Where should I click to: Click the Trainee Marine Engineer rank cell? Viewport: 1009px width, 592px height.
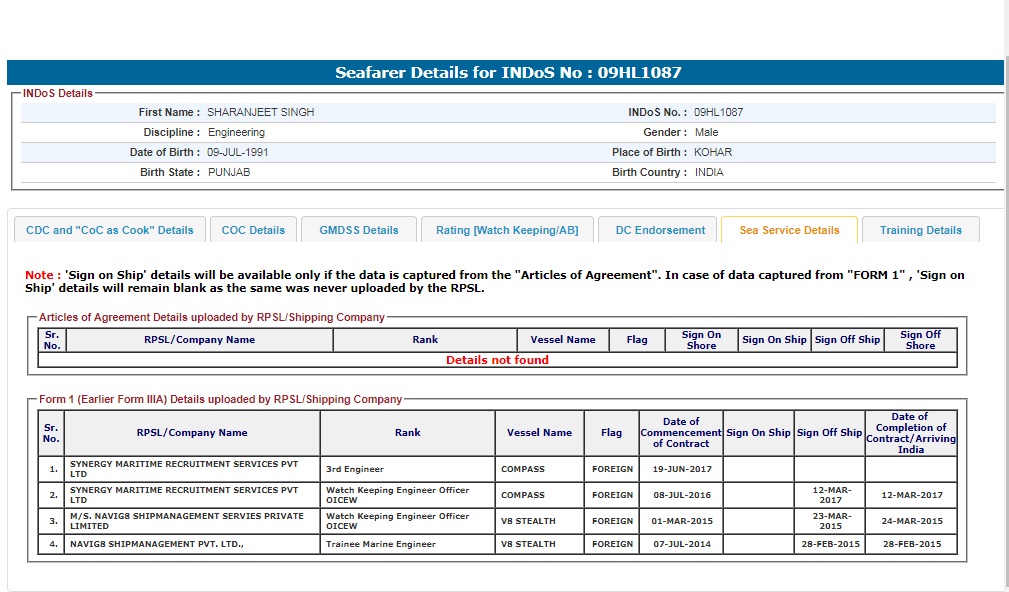(x=381, y=545)
